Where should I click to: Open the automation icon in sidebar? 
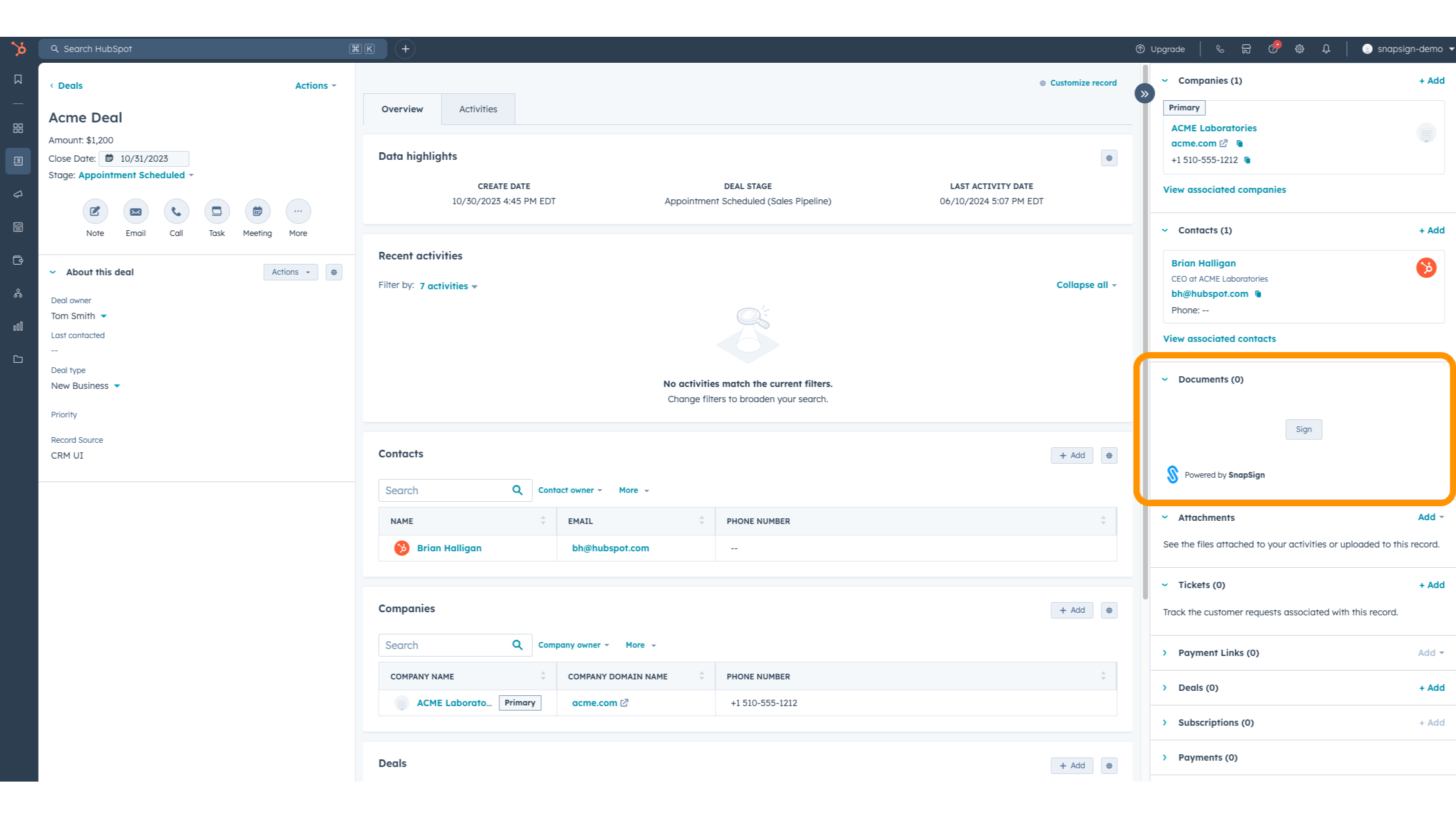[18, 293]
